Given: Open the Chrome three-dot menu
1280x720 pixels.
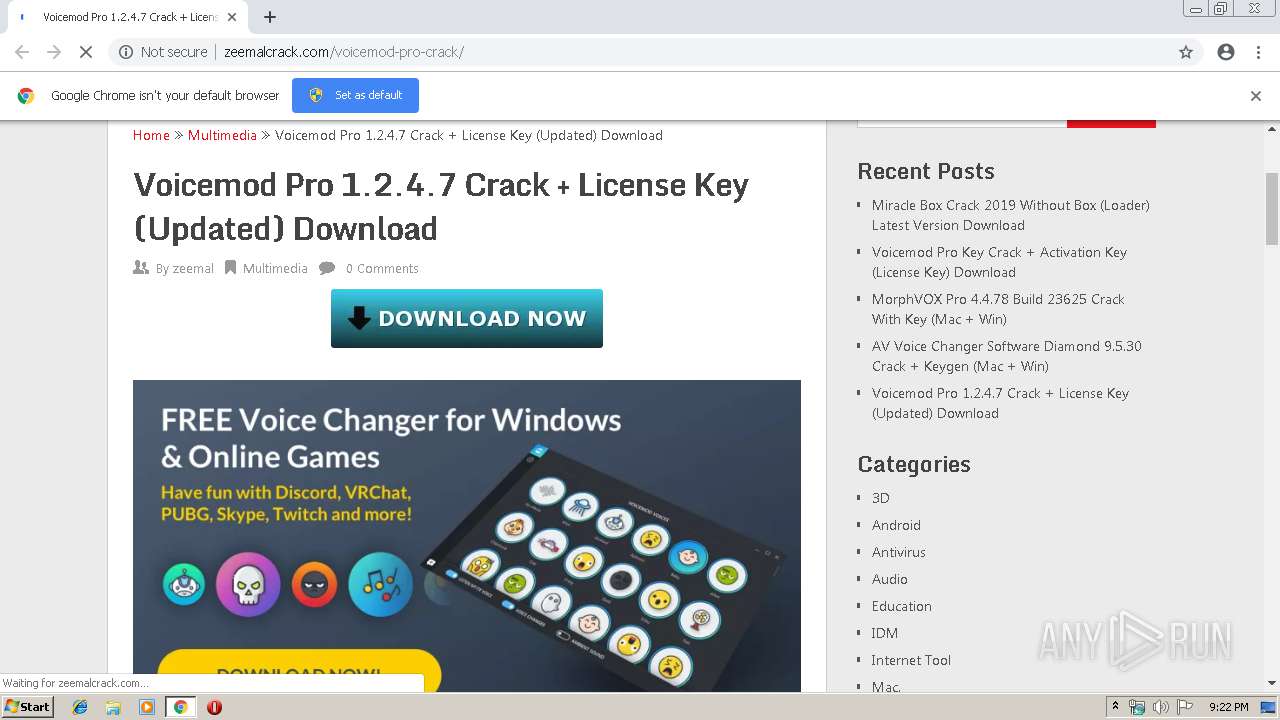Looking at the screenshot, I should [1258, 52].
